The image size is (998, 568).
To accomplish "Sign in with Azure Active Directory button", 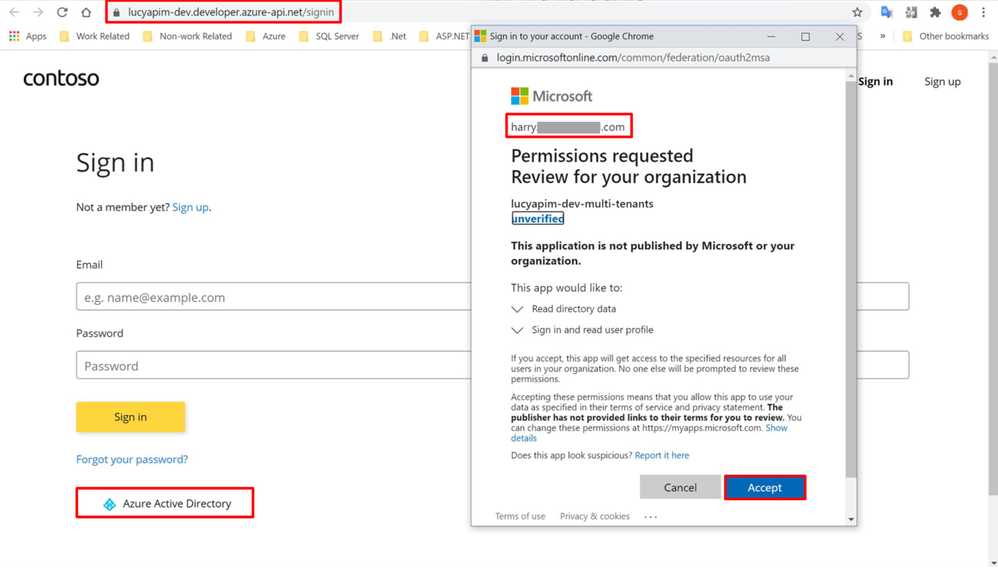I will [165, 503].
